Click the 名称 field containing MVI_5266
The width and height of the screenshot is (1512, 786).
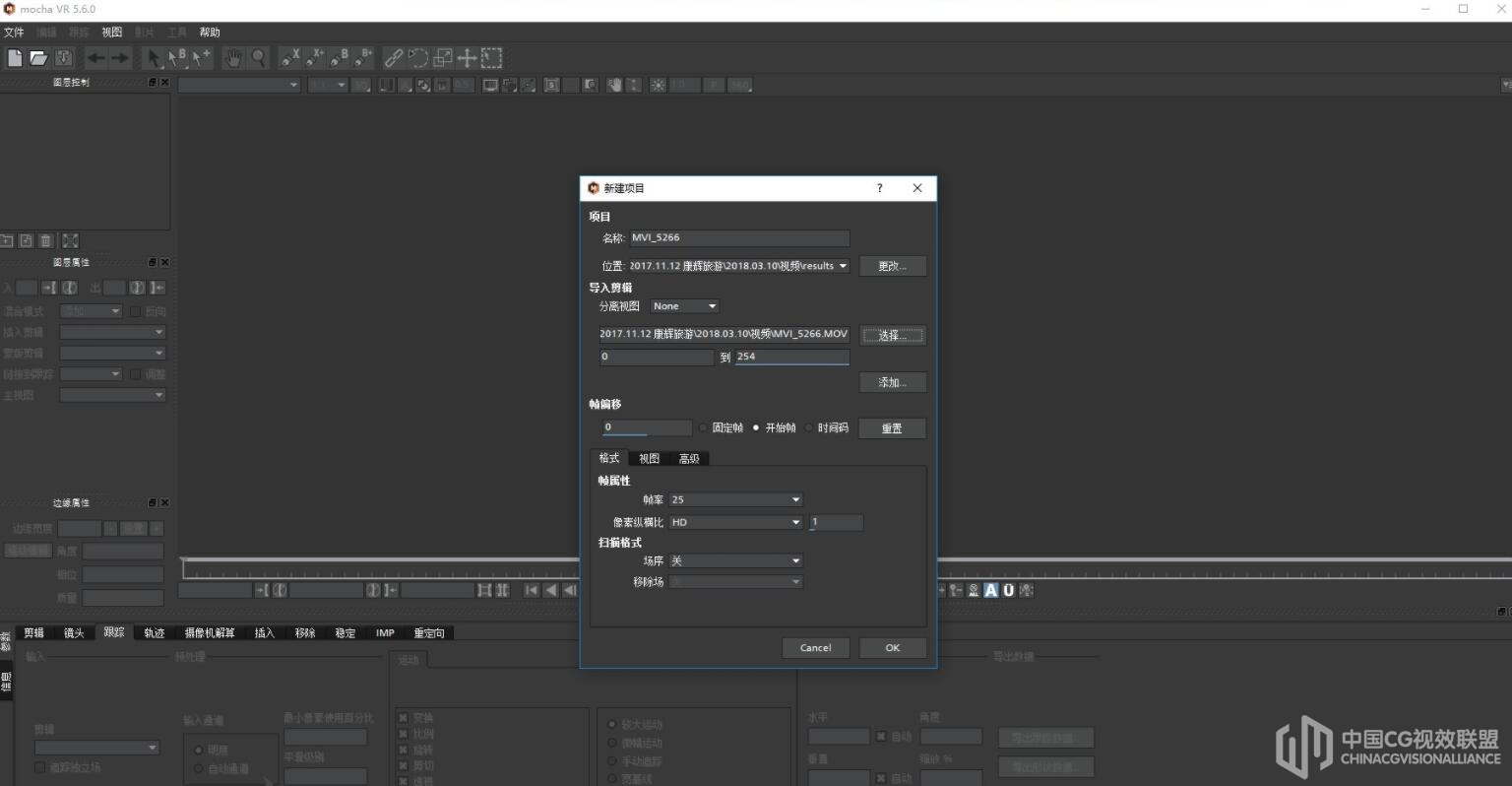(738, 238)
